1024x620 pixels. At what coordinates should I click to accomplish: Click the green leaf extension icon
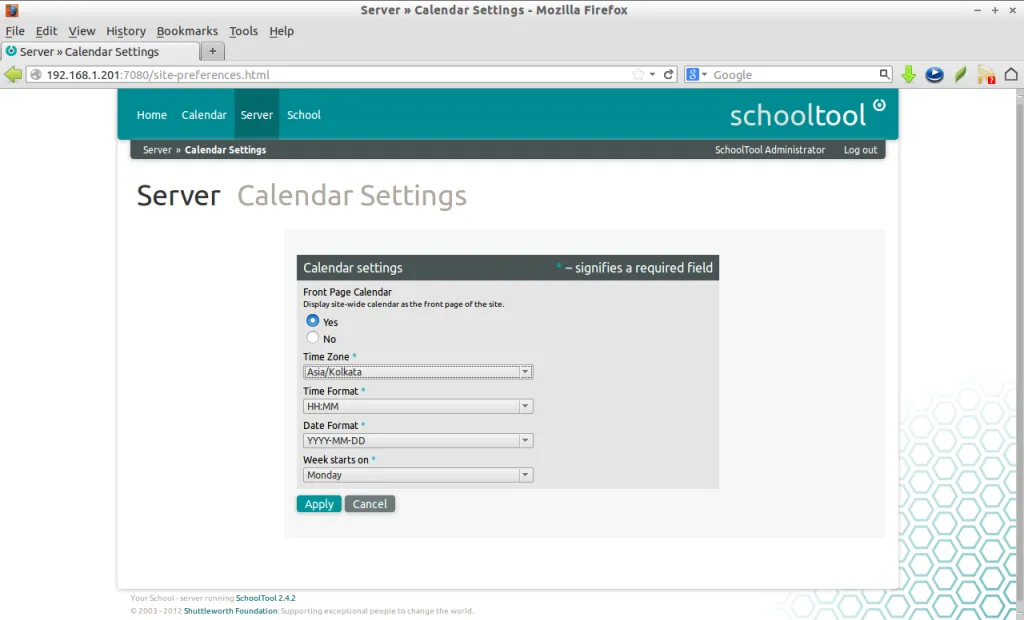tap(959, 73)
